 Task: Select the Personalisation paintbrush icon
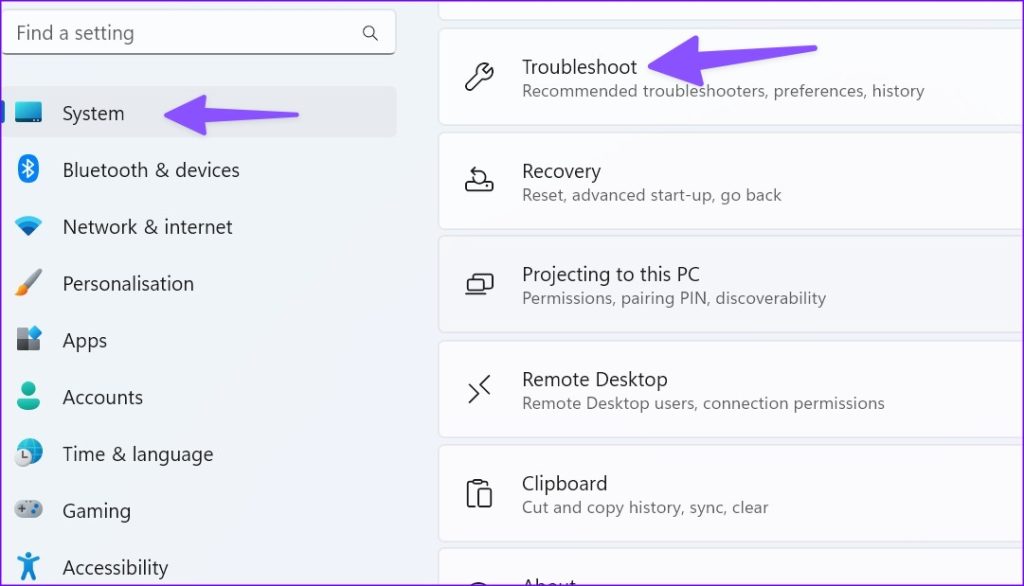tap(28, 283)
